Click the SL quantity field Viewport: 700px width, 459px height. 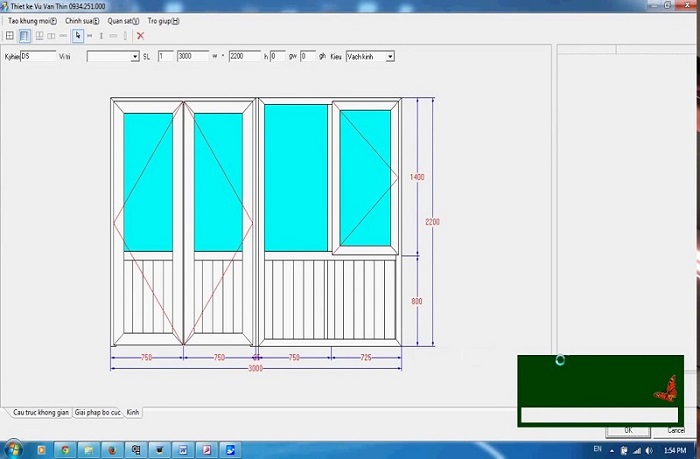(x=166, y=56)
